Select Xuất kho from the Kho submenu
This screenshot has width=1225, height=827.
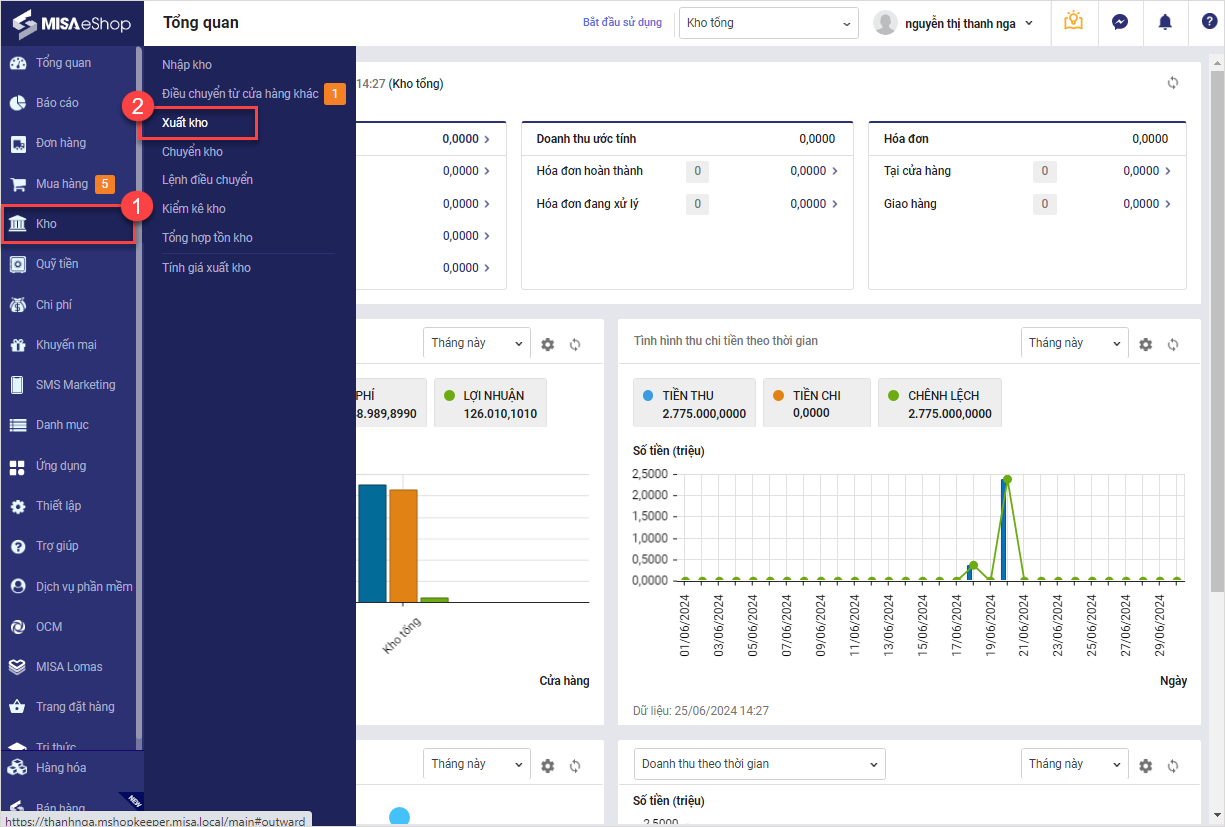tap(185, 123)
